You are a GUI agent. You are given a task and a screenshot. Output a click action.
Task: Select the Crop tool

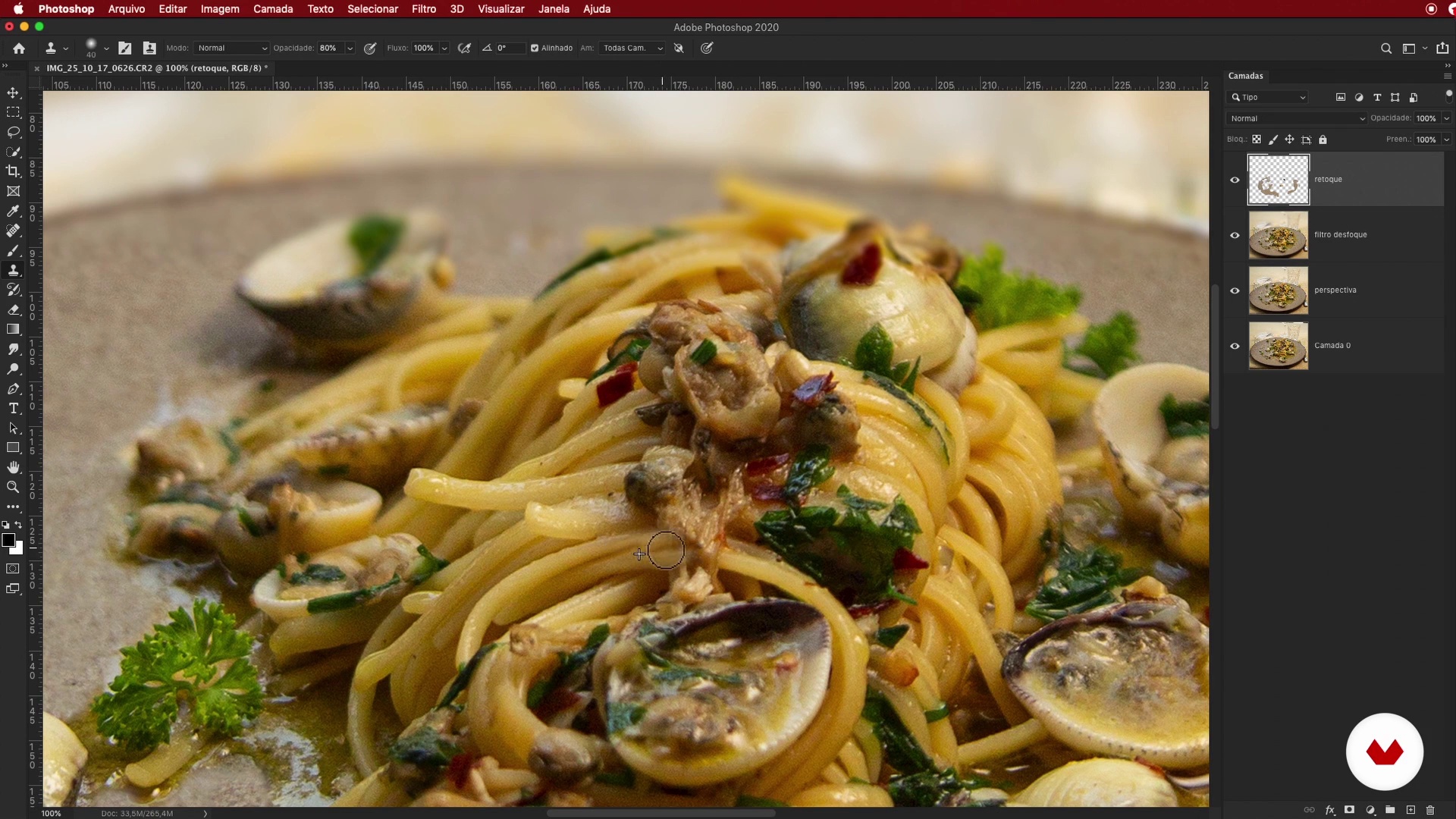13,171
